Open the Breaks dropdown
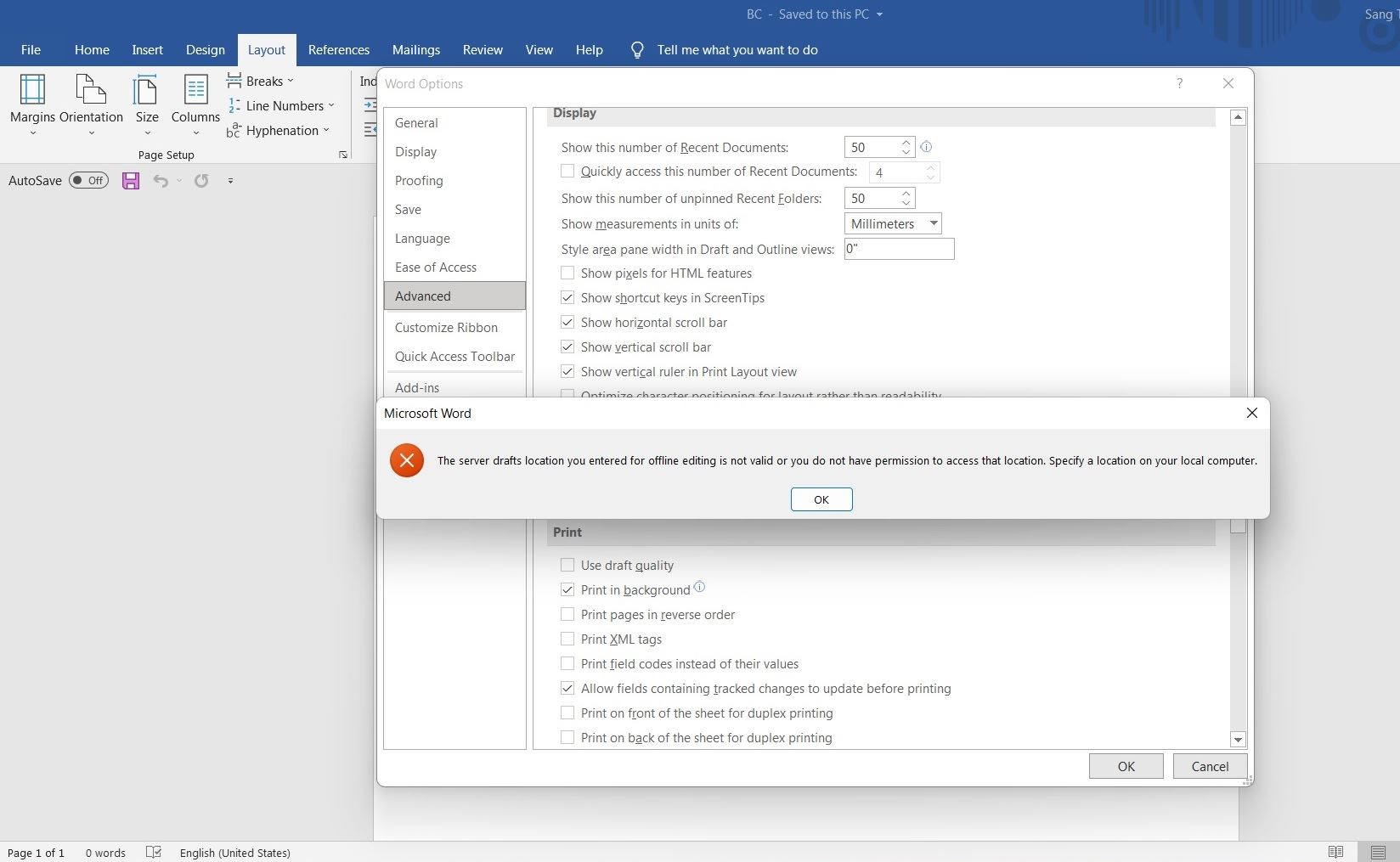This screenshot has width=1400, height=862. point(261,81)
